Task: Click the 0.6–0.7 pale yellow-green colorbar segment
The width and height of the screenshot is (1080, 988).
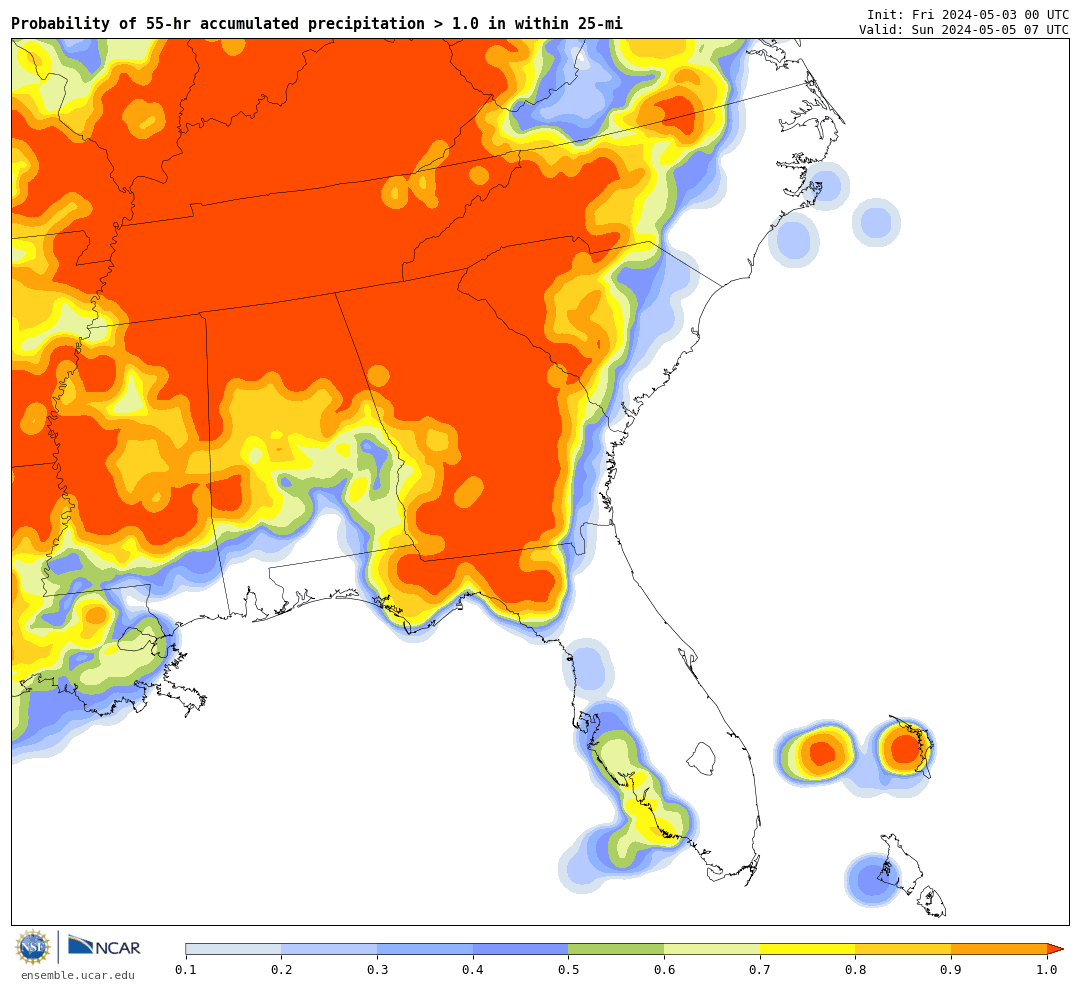Action: [712, 949]
